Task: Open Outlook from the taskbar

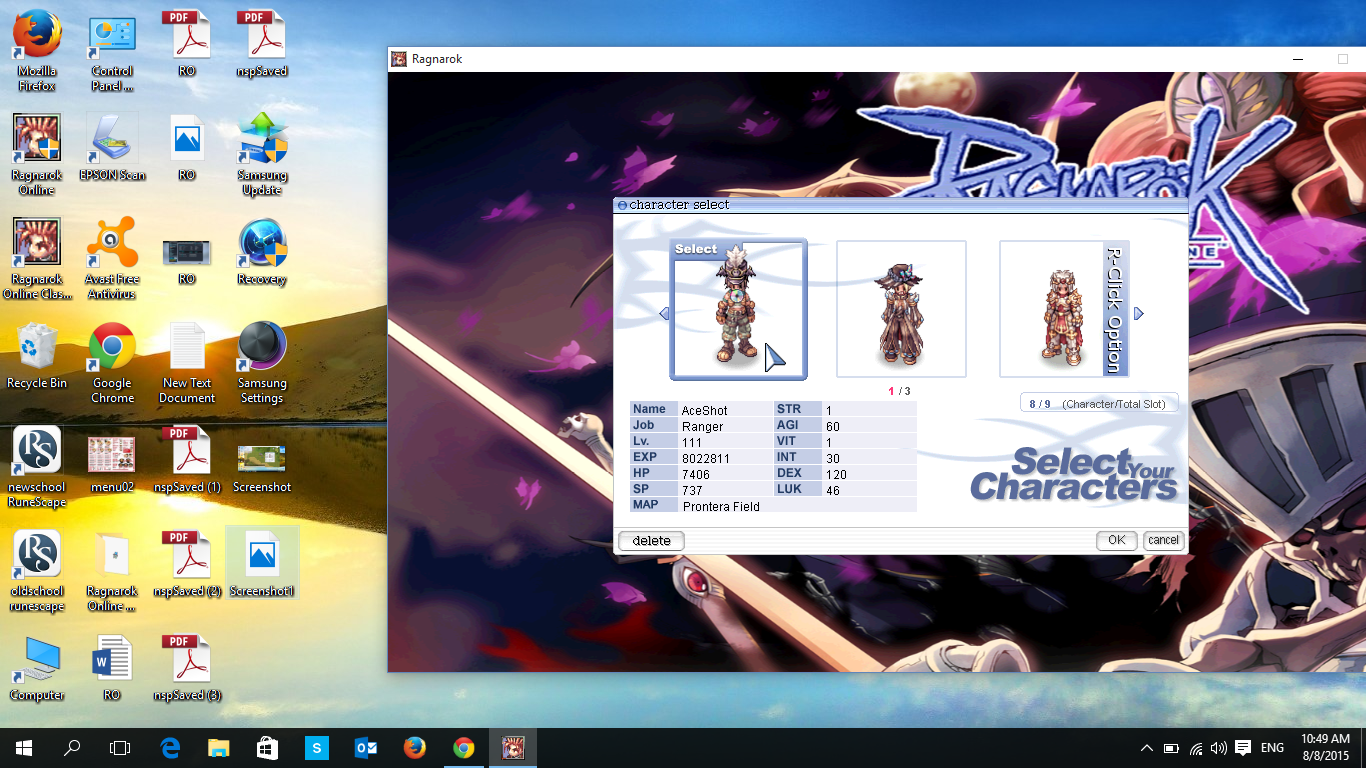Action: (x=365, y=748)
